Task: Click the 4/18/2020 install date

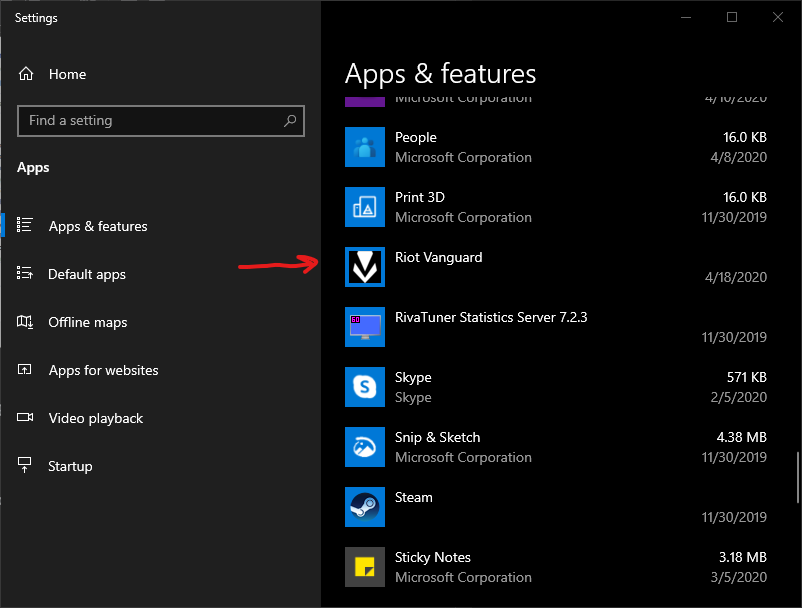Action: pos(736,277)
